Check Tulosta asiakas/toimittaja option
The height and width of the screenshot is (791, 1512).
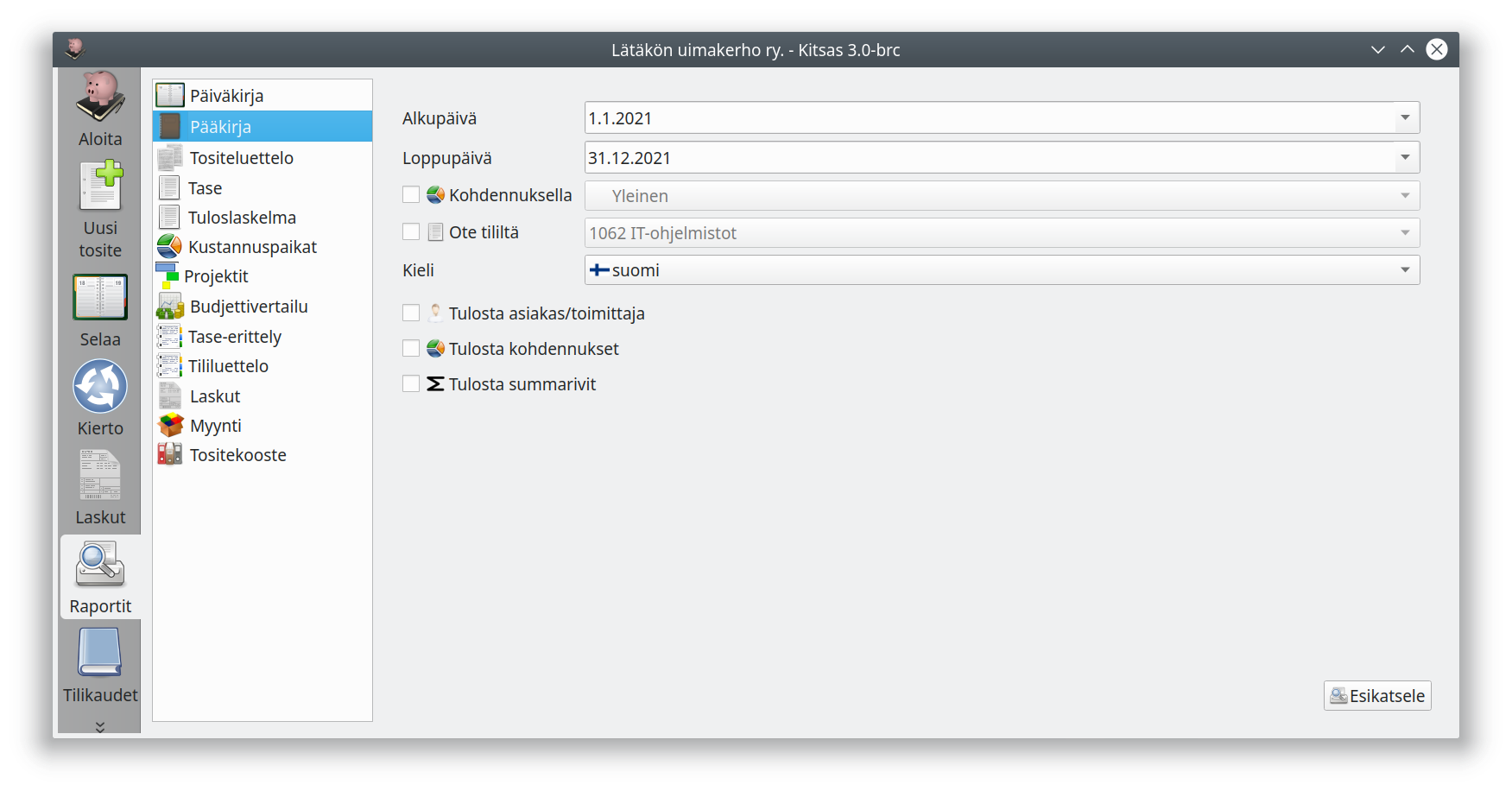411,313
